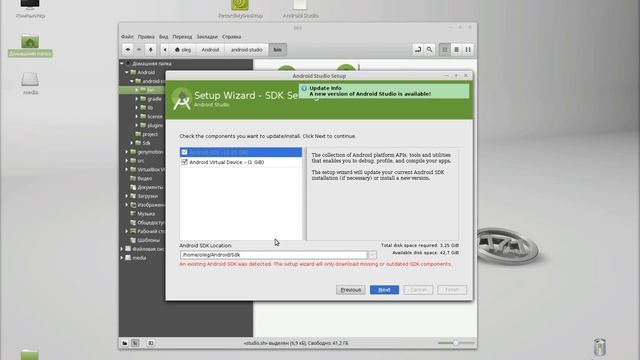This screenshot has height=360, width=640.
Task: Expand the license folder arrow
Action: pos(137,116)
